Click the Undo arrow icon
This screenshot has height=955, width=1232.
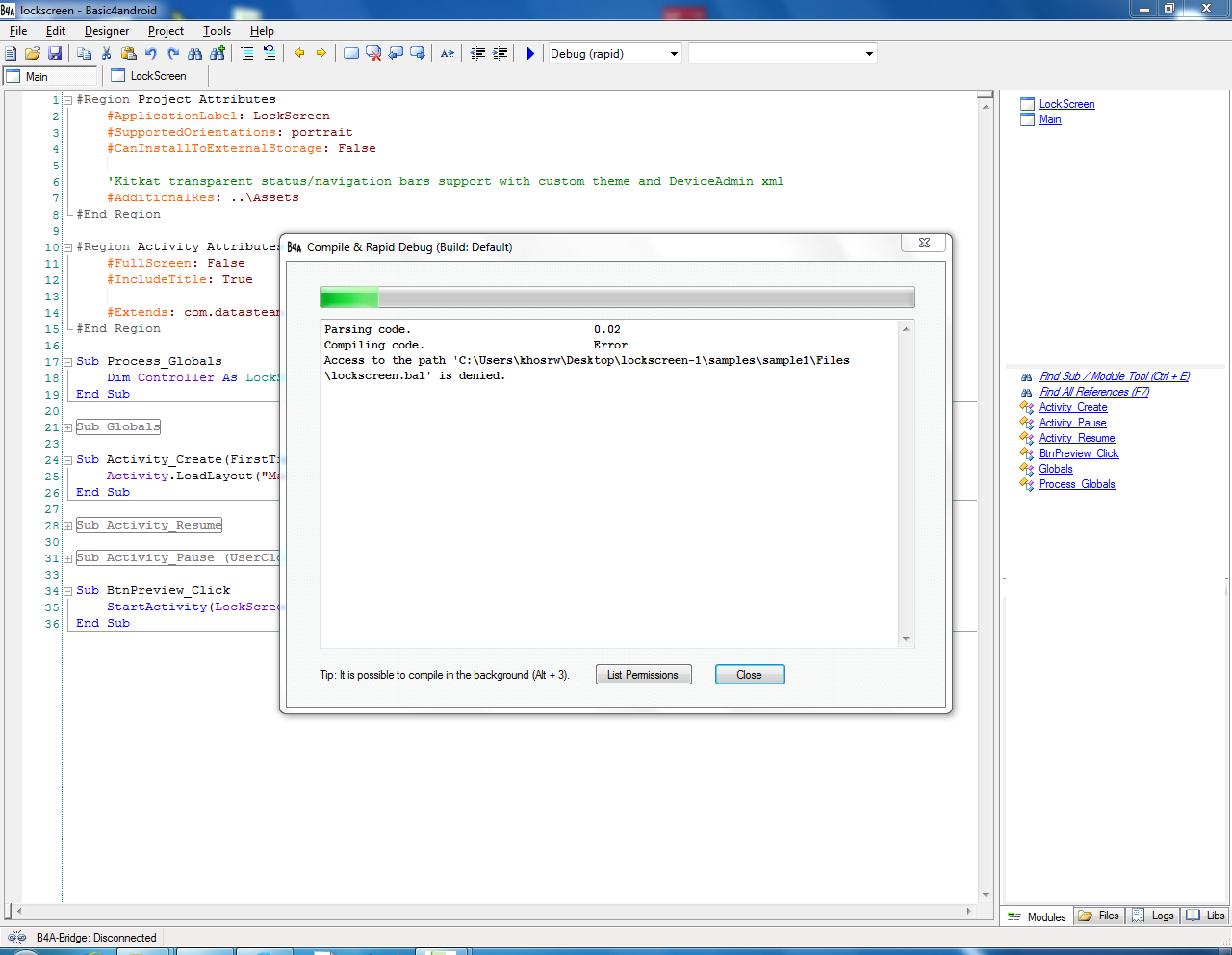151,54
